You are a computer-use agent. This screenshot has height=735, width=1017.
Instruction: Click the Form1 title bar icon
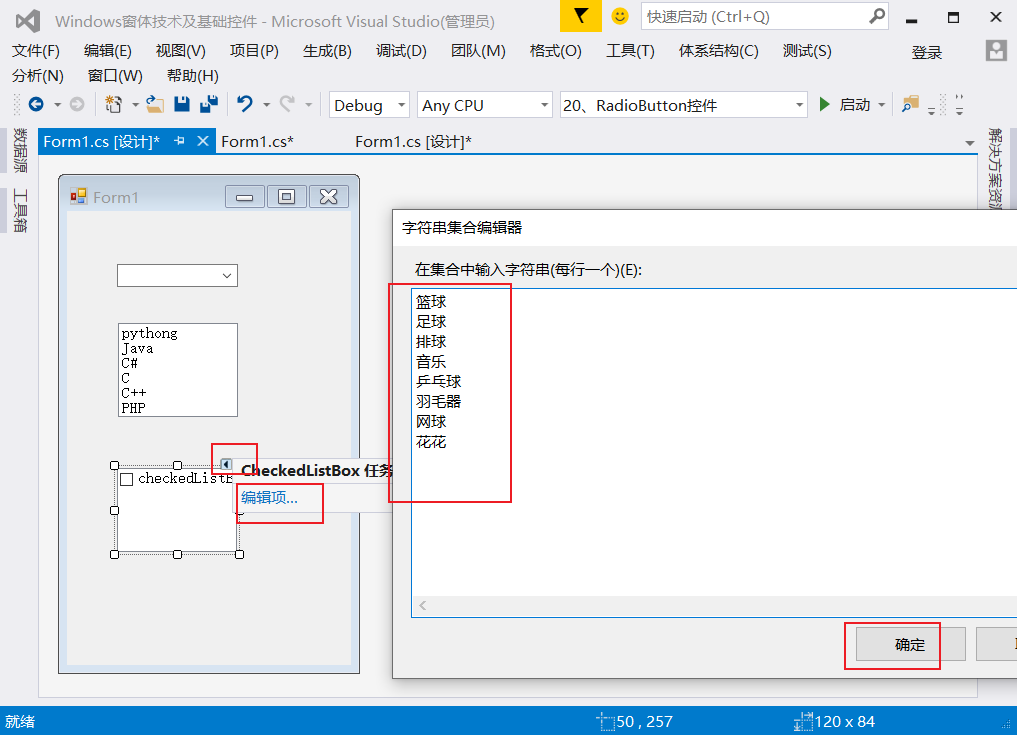78,197
